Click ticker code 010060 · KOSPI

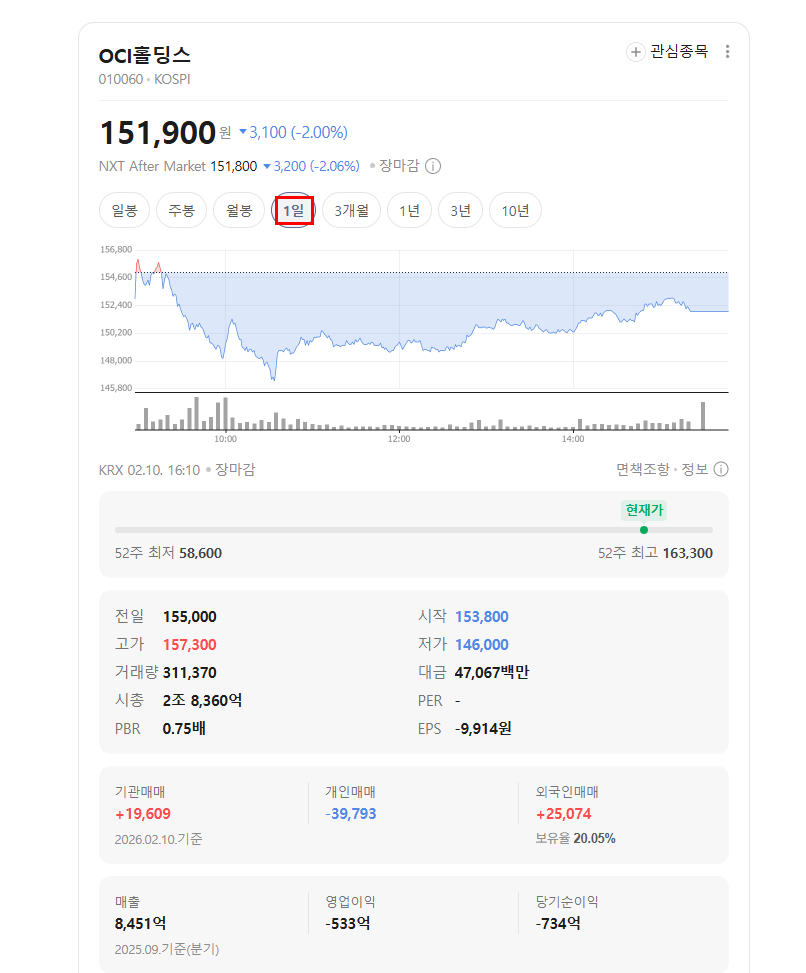pyautogui.click(x=145, y=79)
